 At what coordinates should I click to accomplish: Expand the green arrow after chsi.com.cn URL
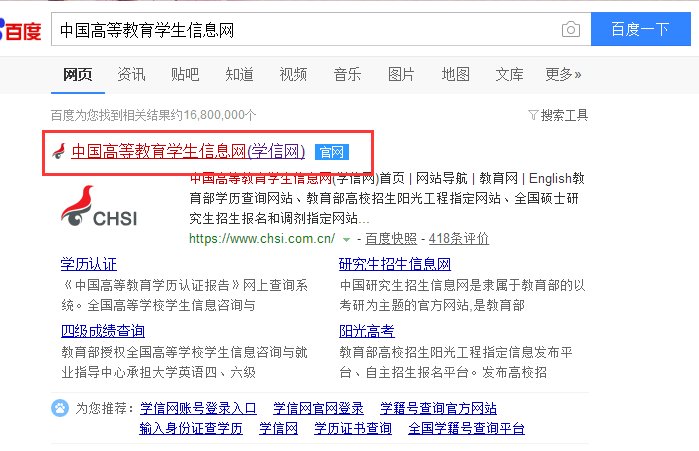(x=346, y=240)
